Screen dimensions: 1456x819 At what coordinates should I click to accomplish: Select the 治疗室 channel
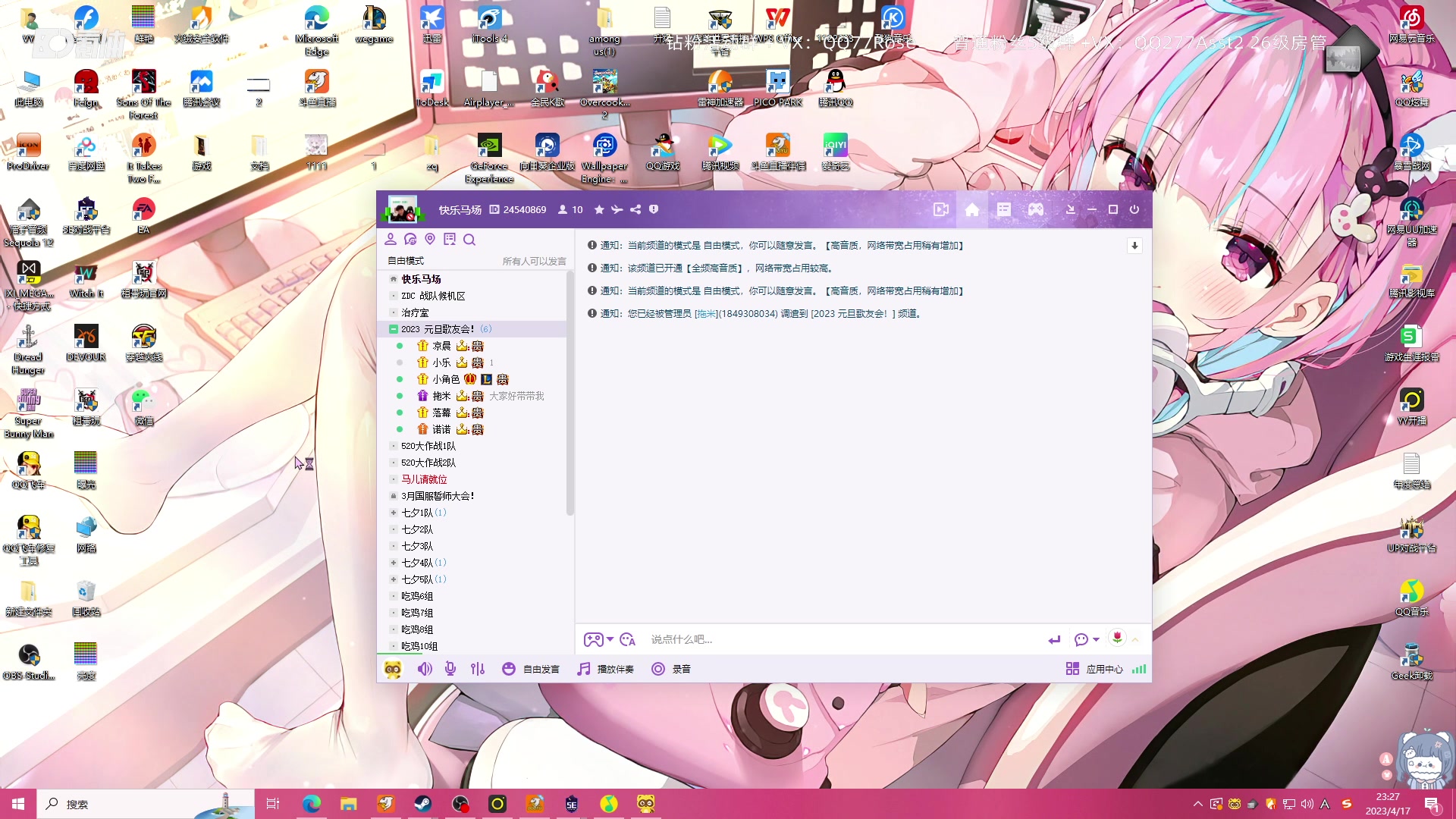click(415, 312)
